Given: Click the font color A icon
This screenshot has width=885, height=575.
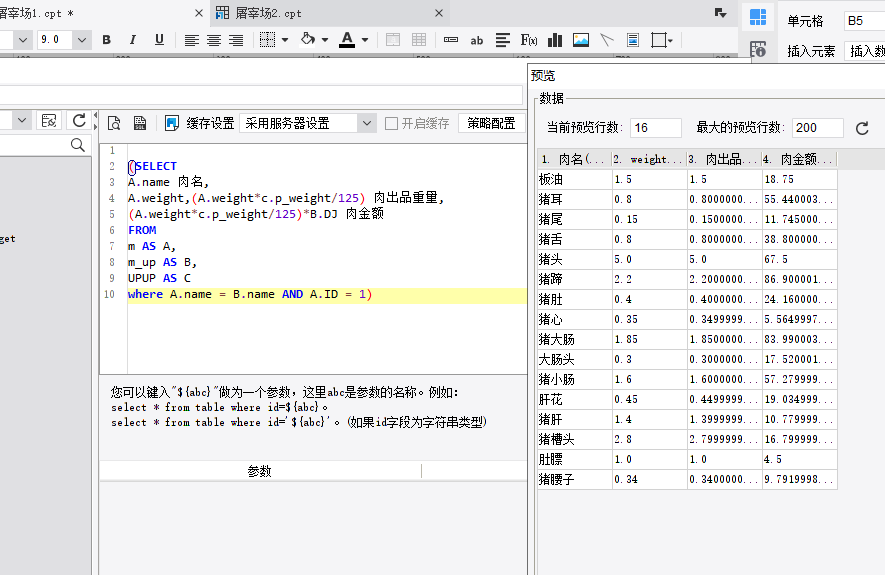Looking at the screenshot, I should [x=347, y=40].
